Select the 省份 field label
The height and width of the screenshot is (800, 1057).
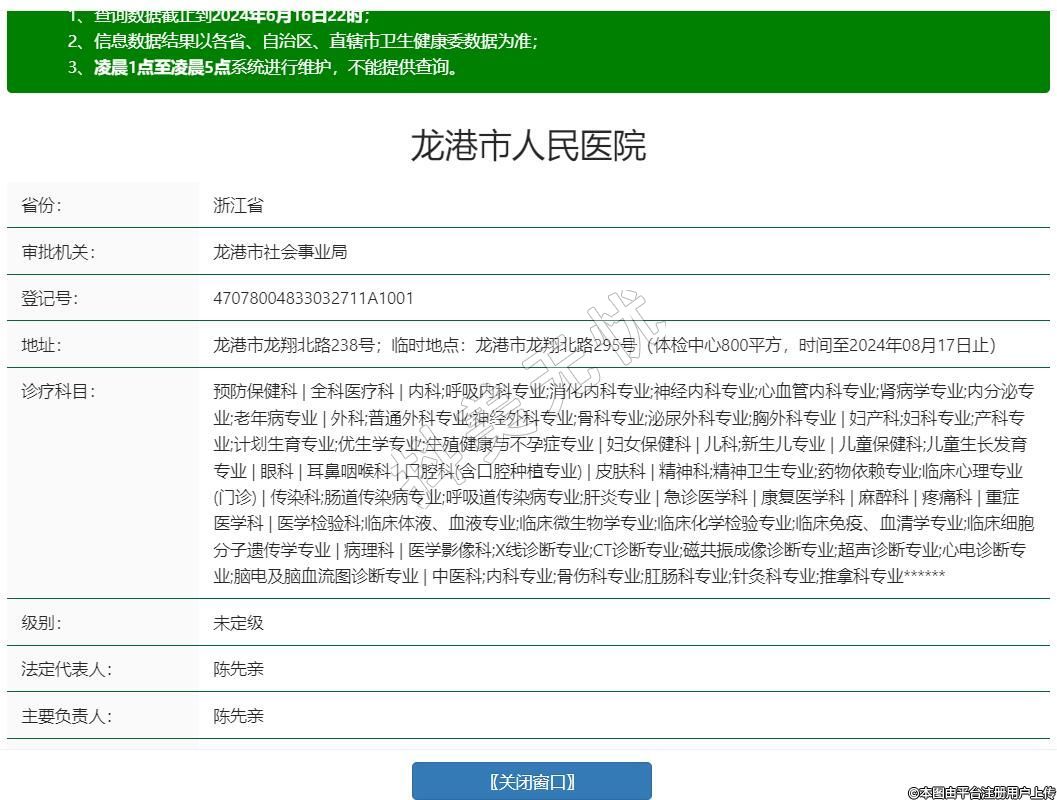(x=41, y=206)
